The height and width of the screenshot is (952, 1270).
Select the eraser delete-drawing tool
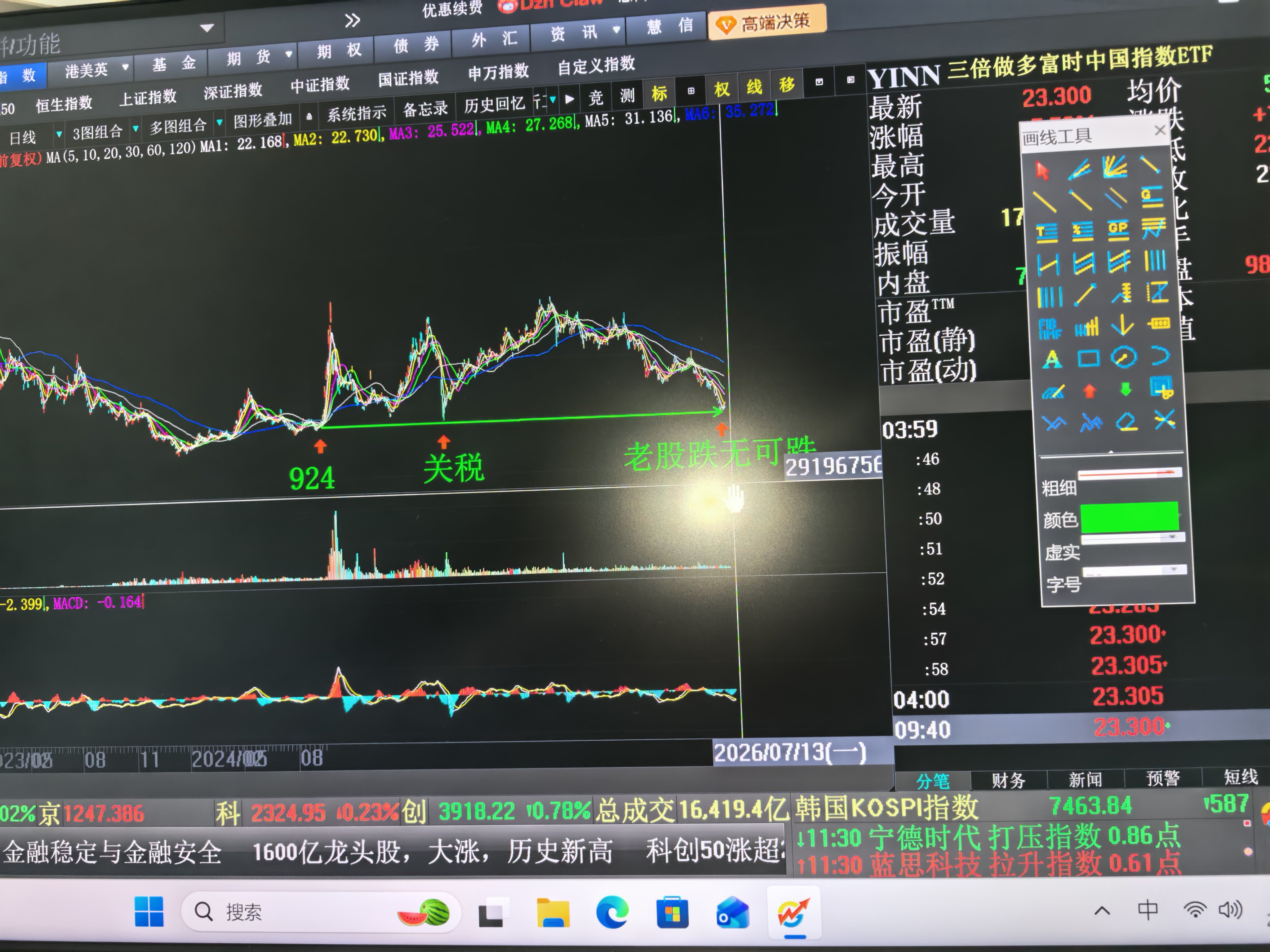point(1126,422)
